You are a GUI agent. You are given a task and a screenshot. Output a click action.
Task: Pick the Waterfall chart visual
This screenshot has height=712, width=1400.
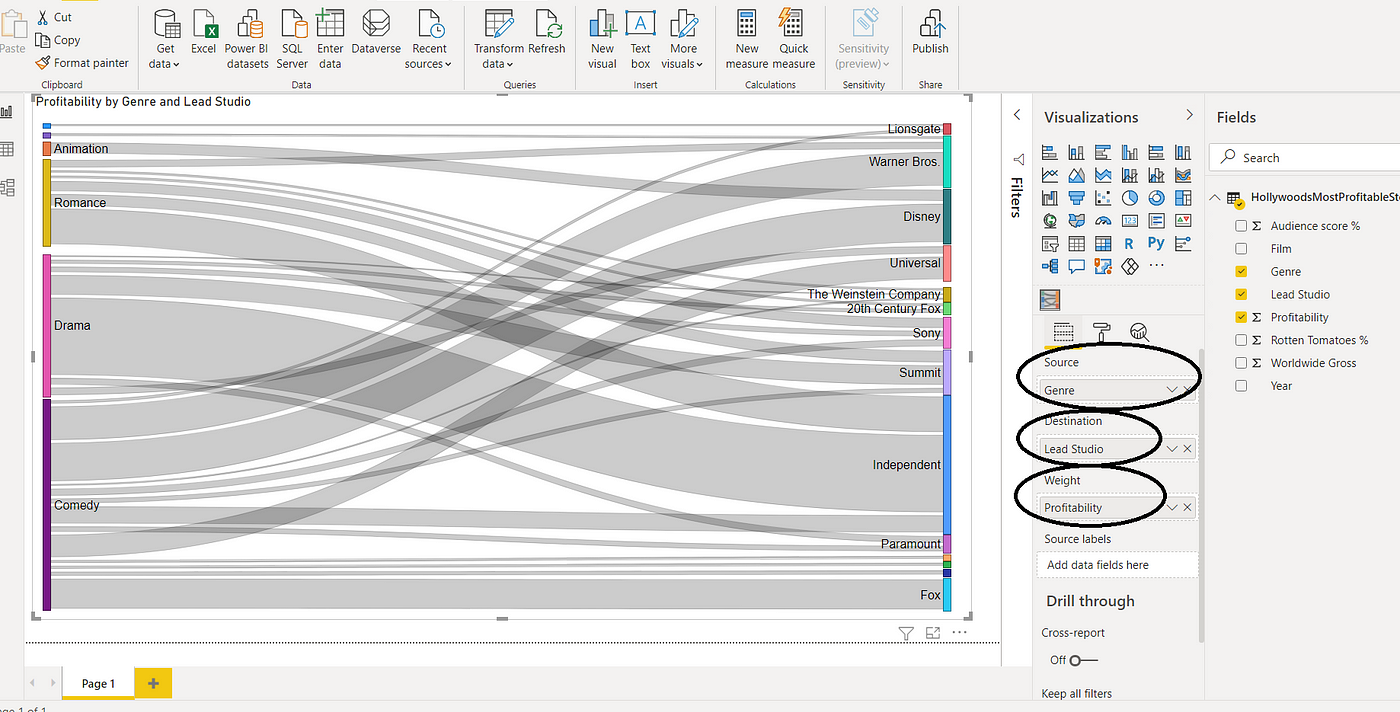[1050, 198]
